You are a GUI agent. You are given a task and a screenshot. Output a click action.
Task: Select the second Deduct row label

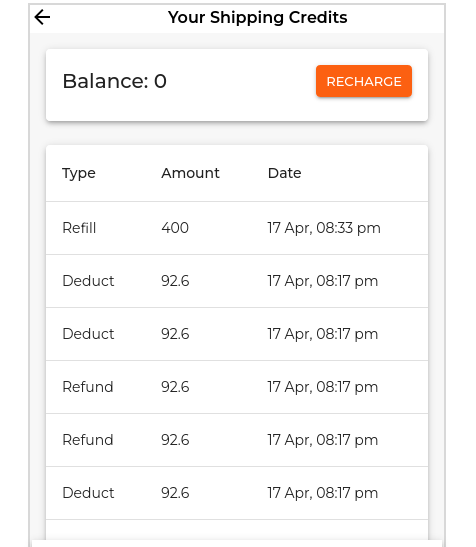click(x=88, y=334)
